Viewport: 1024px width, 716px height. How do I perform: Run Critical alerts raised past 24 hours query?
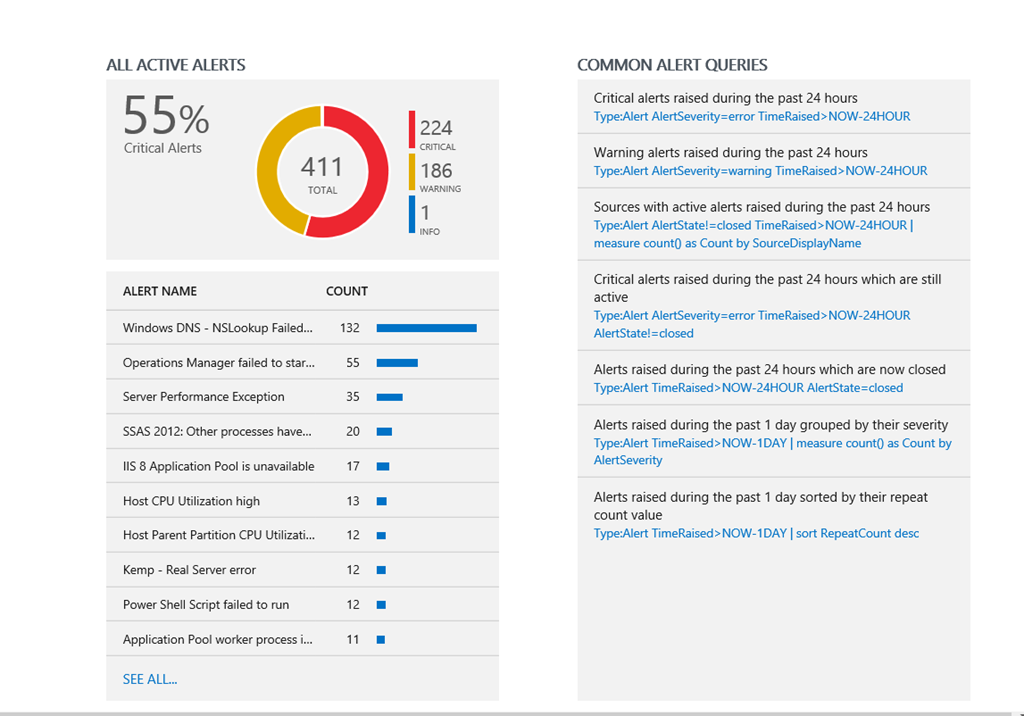pos(751,116)
